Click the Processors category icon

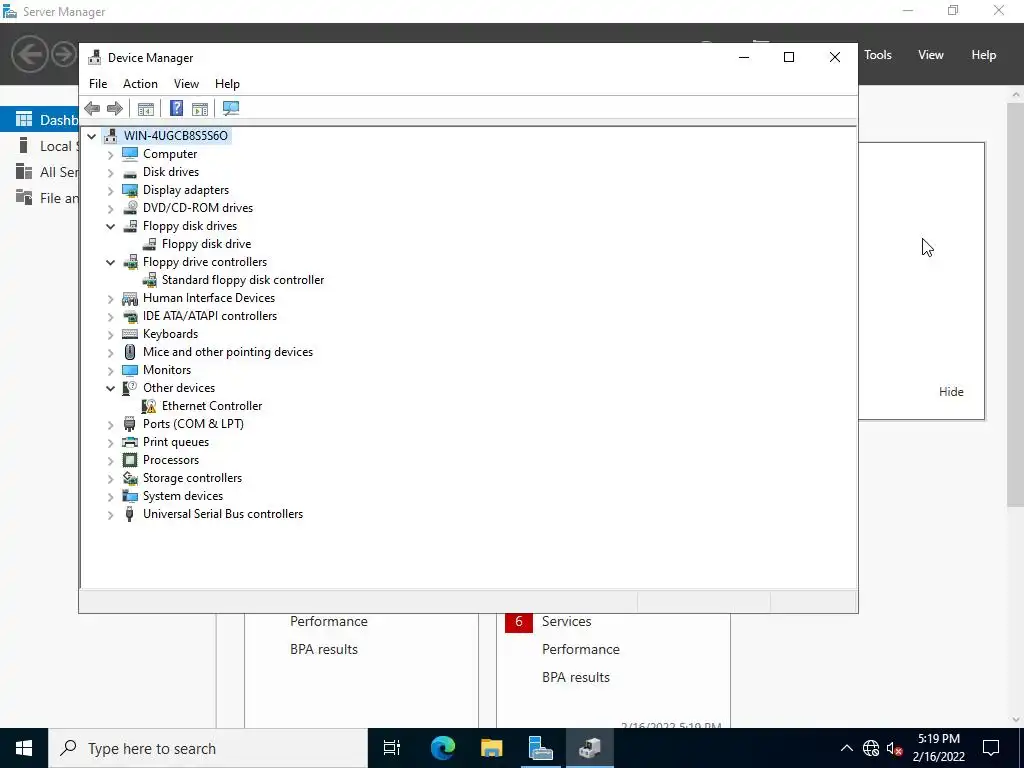[x=130, y=460]
